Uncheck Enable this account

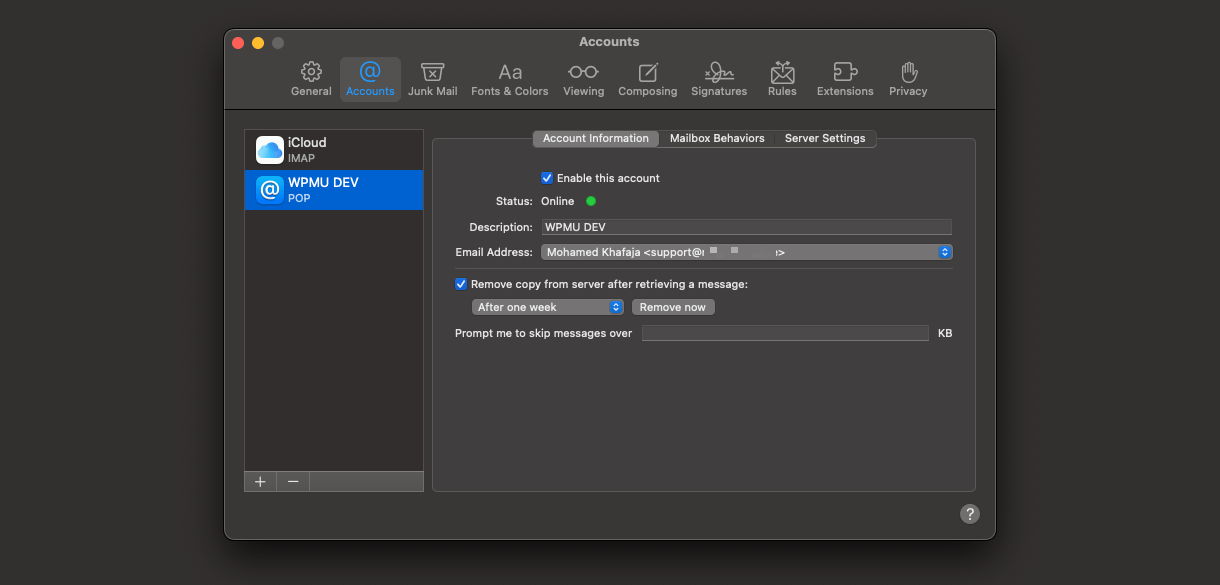[547, 177]
